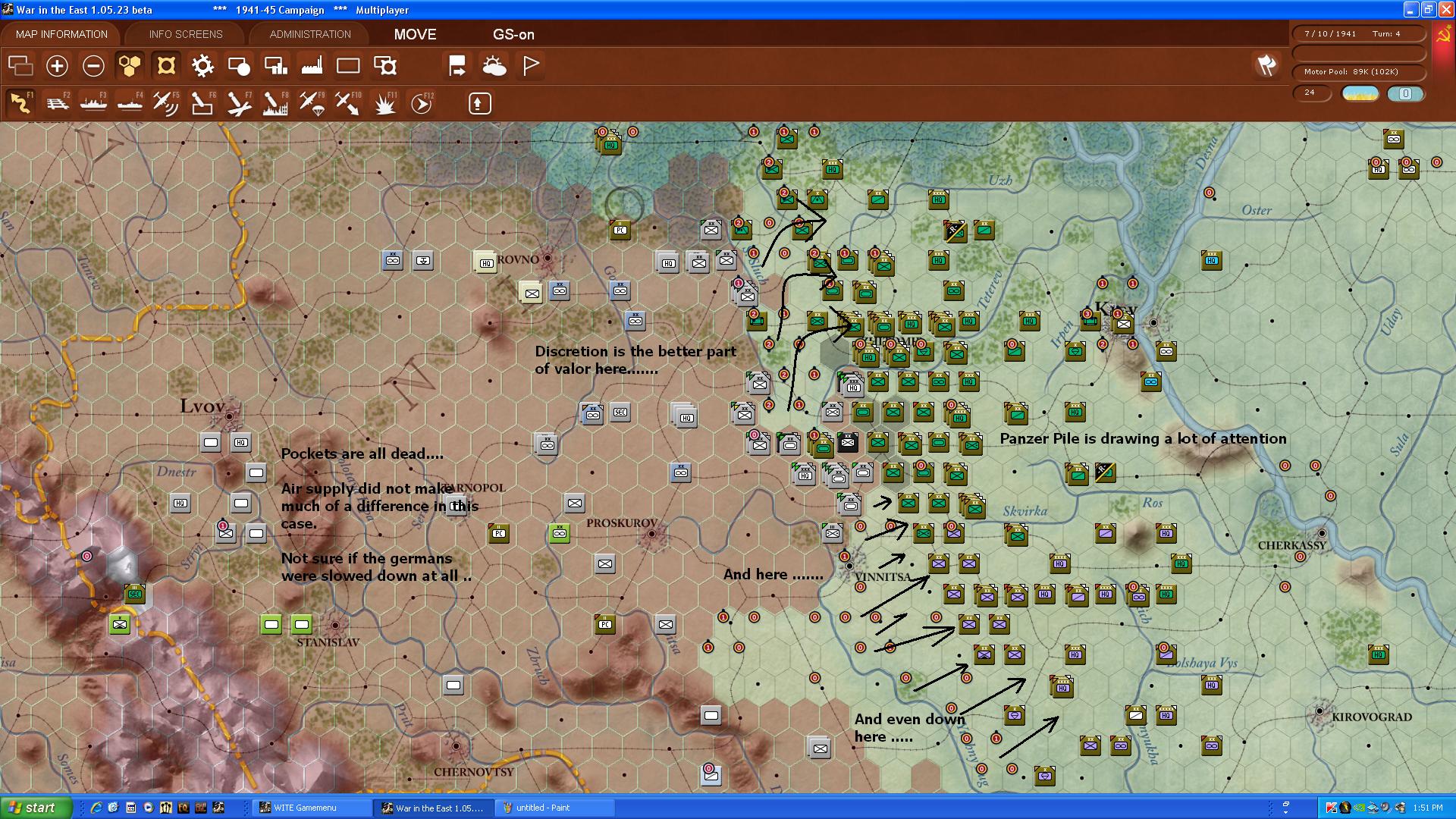
Task: Click the F12 end turn icon
Action: 422,103
